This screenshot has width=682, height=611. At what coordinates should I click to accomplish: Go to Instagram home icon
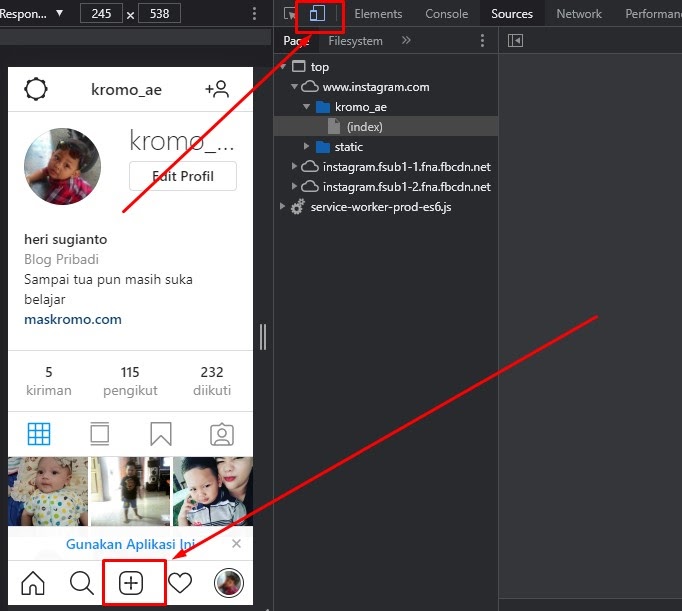33,583
